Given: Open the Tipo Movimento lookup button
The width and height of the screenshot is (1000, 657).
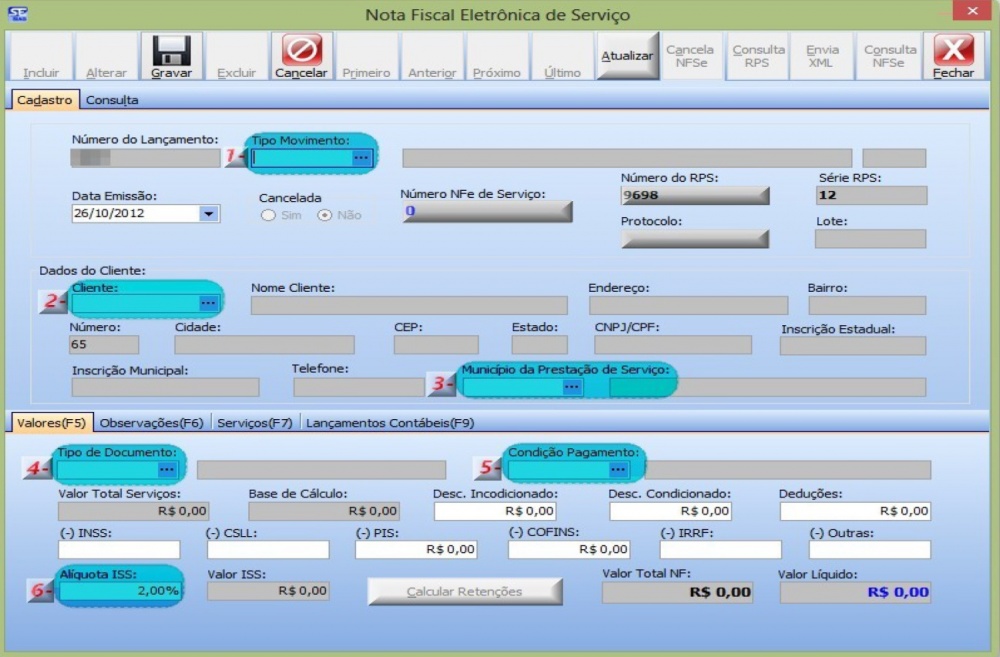Looking at the screenshot, I should (362, 156).
